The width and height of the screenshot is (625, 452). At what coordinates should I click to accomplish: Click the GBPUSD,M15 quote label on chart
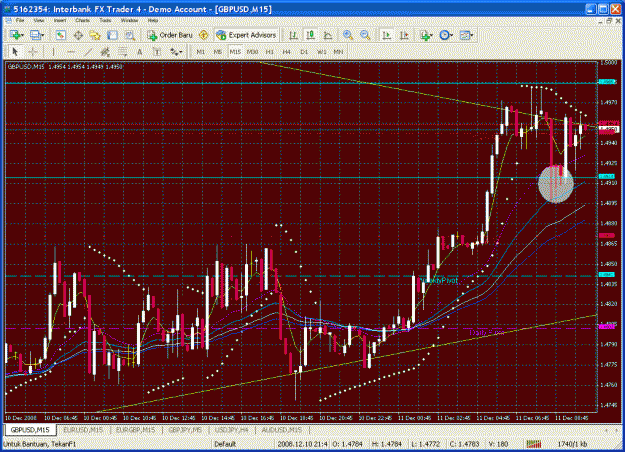pos(65,67)
